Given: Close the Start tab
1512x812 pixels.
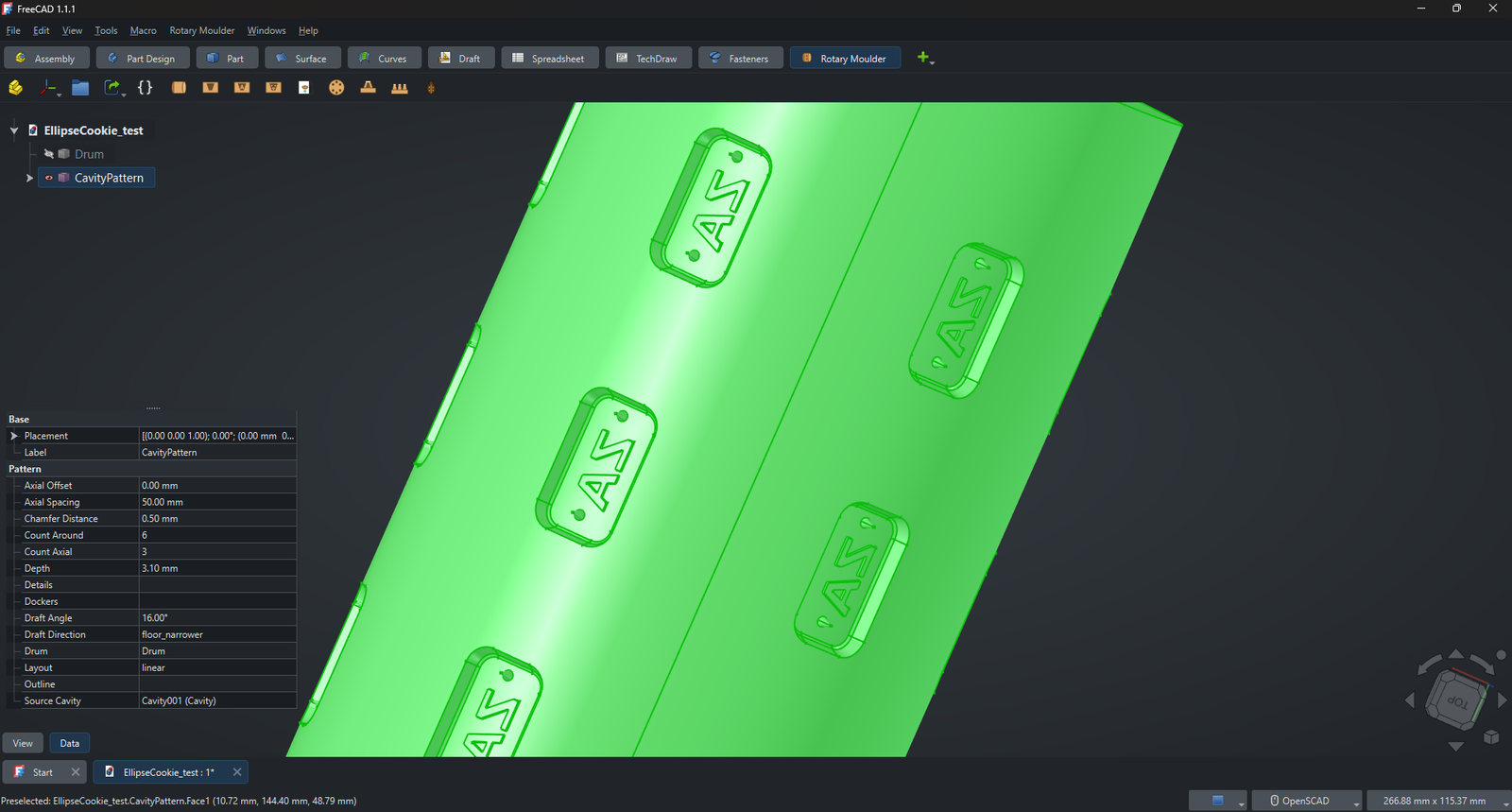Looking at the screenshot, I should [76, 772].
